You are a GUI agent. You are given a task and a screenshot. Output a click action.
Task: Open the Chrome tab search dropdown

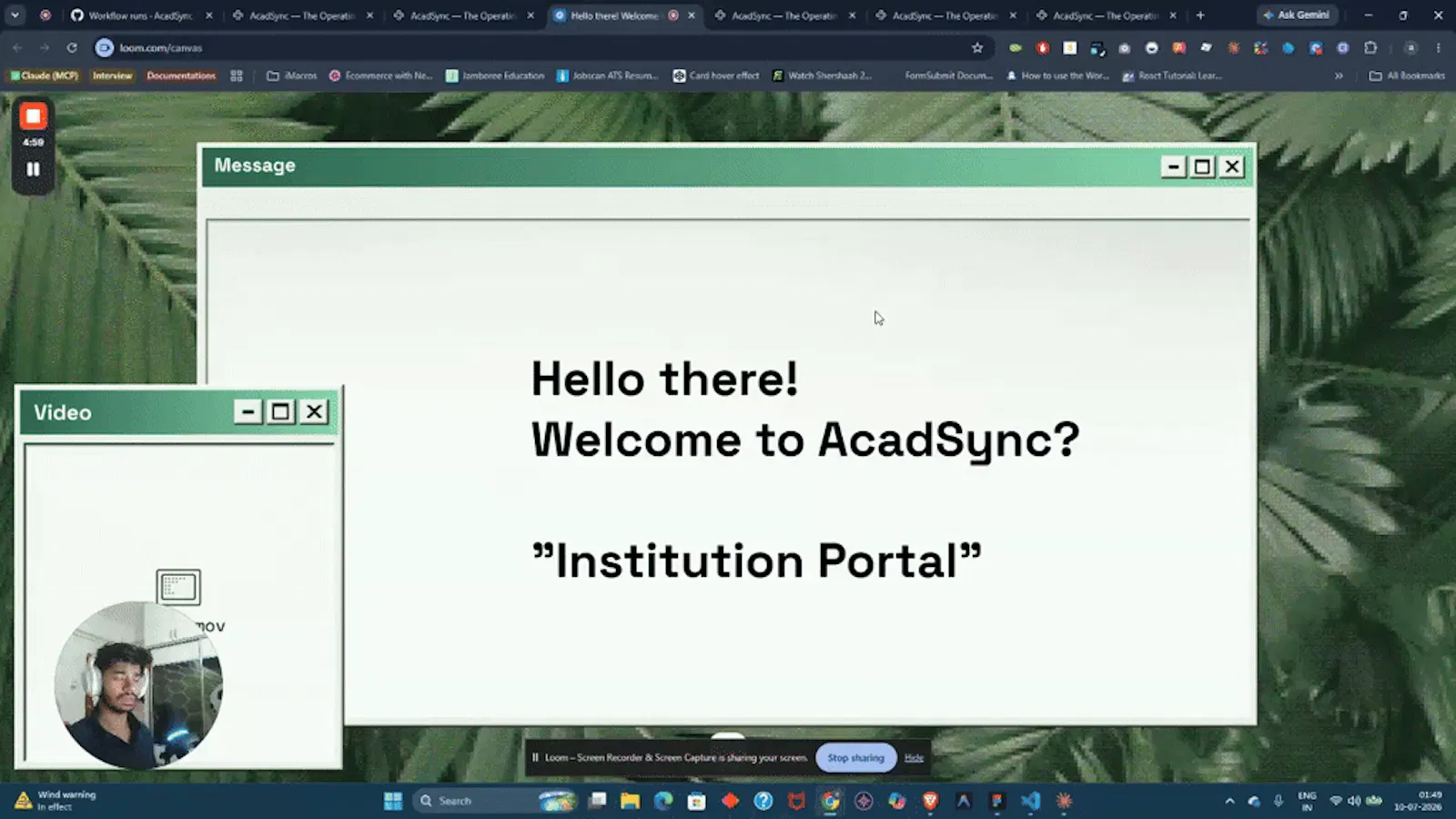pos(15,15)
